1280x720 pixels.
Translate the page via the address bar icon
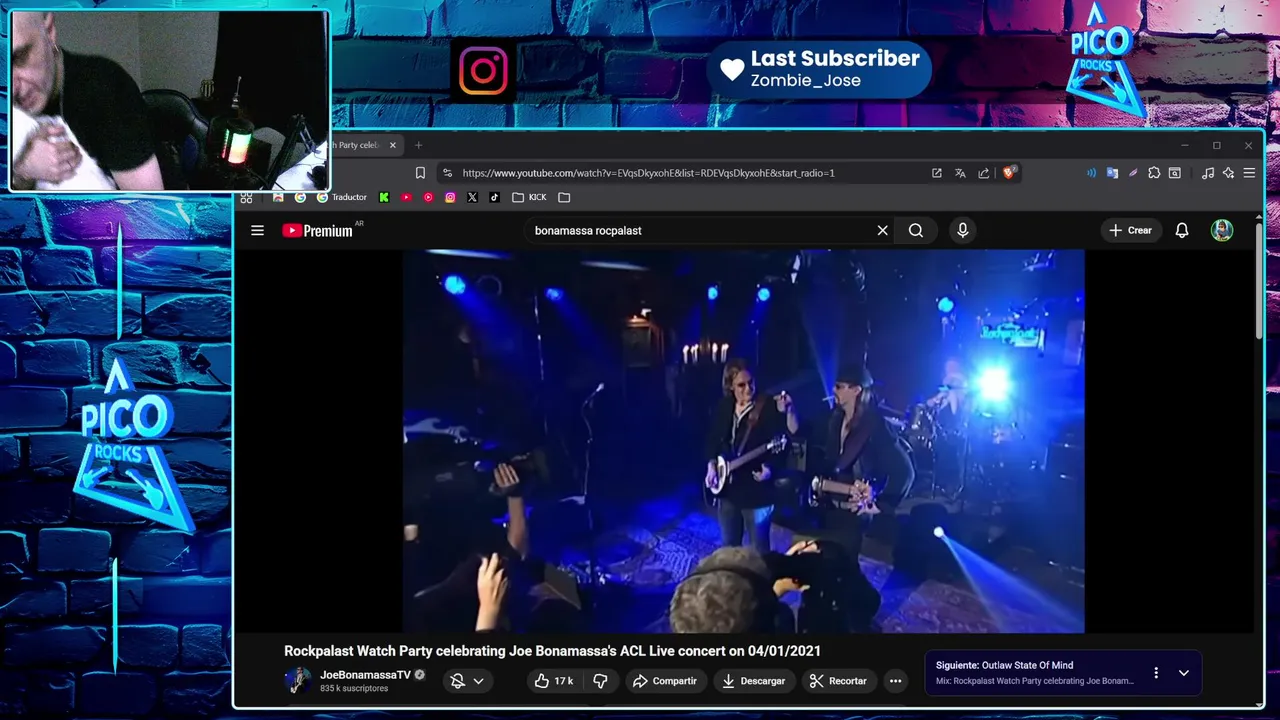point(960,173)
